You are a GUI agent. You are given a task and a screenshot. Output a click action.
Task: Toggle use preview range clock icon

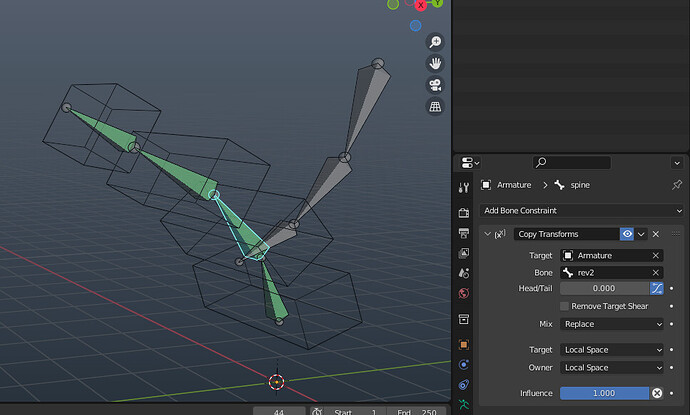pyautogui.click(x=317, y=411)
